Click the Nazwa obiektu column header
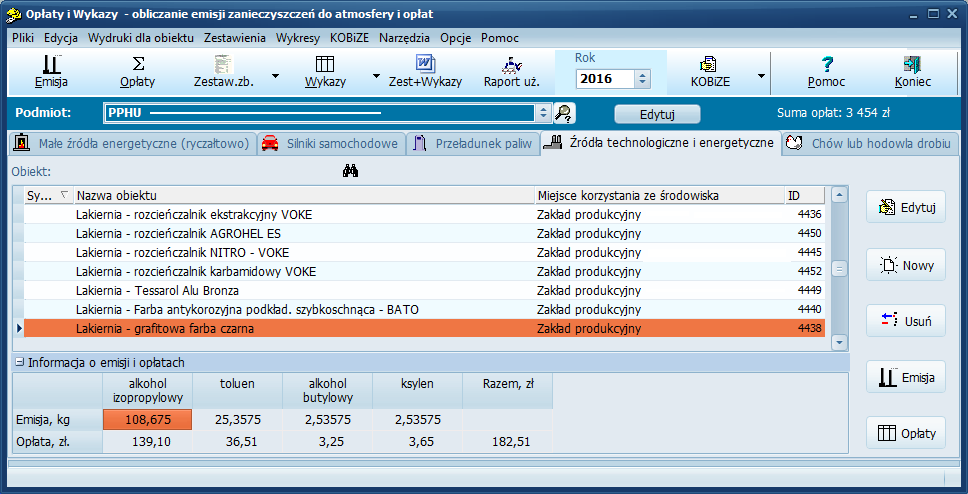The height and width of the screenshot is (494, 968). click(x=304, y=196)
